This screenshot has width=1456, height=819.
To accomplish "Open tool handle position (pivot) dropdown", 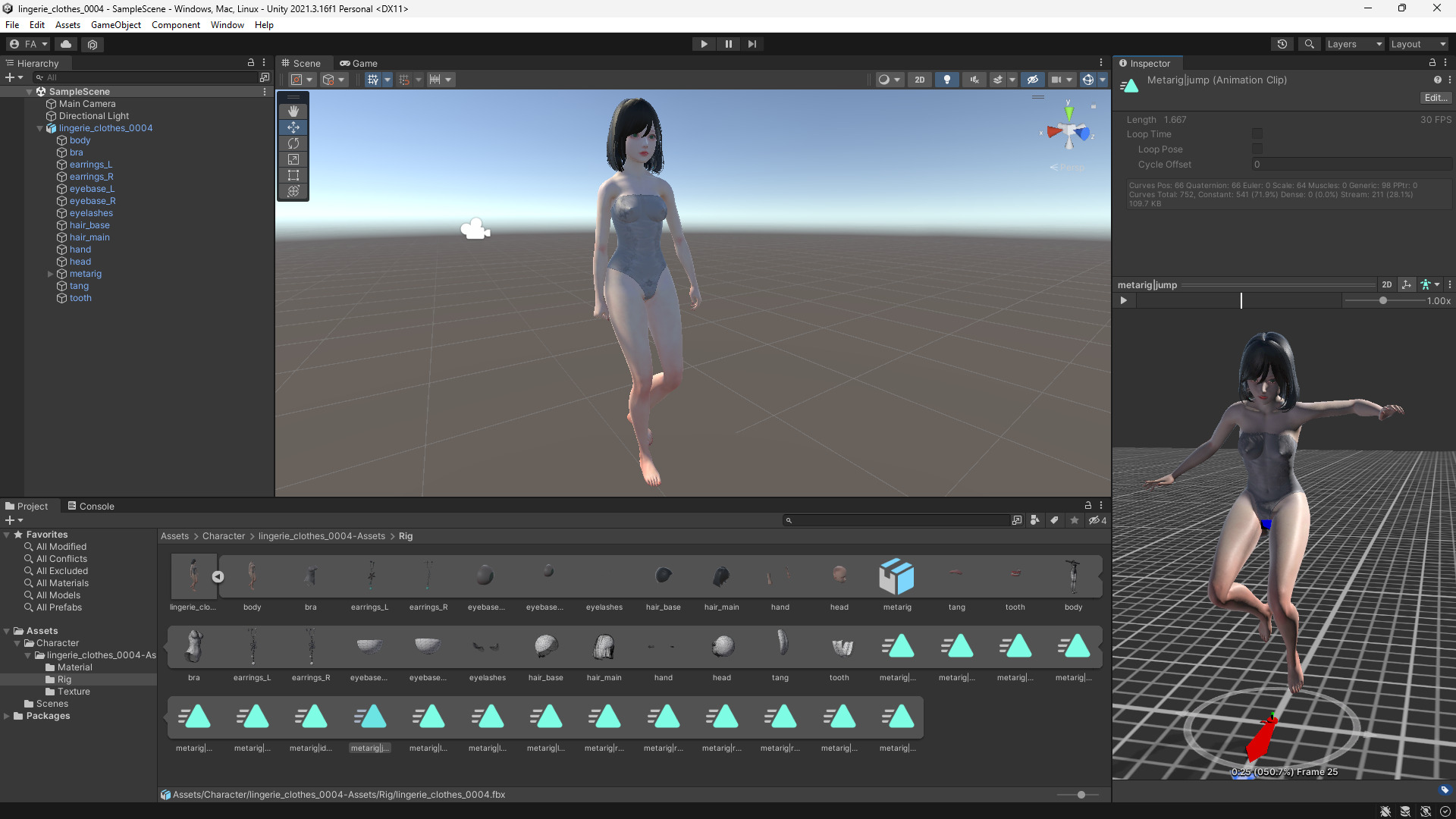I will point(302,80).
